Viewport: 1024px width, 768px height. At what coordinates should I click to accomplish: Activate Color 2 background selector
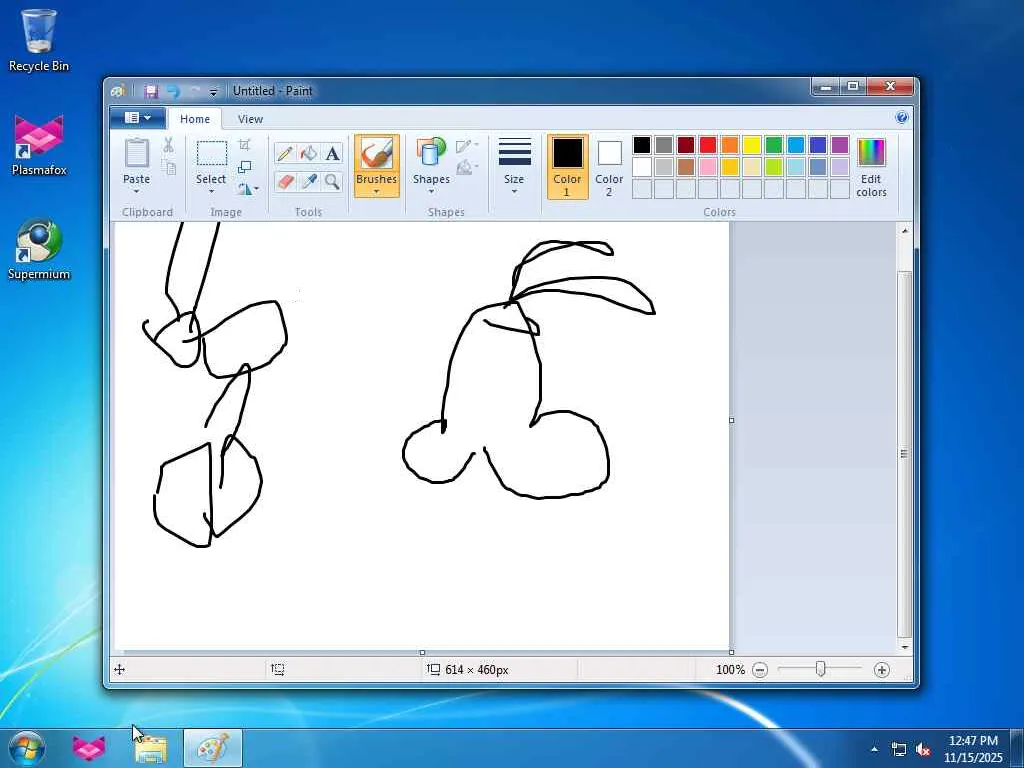pyautogui.click(x=609, y=167)
